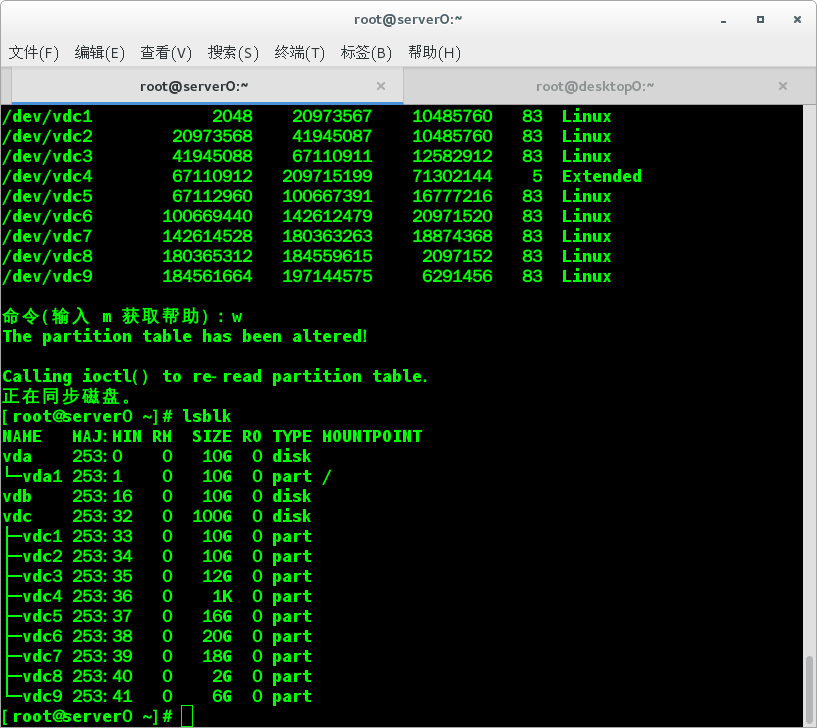The height and width of the screenshot is (728, 817).
Task: Click the /dev/vdc1 fdisk row
Action: 306,116
